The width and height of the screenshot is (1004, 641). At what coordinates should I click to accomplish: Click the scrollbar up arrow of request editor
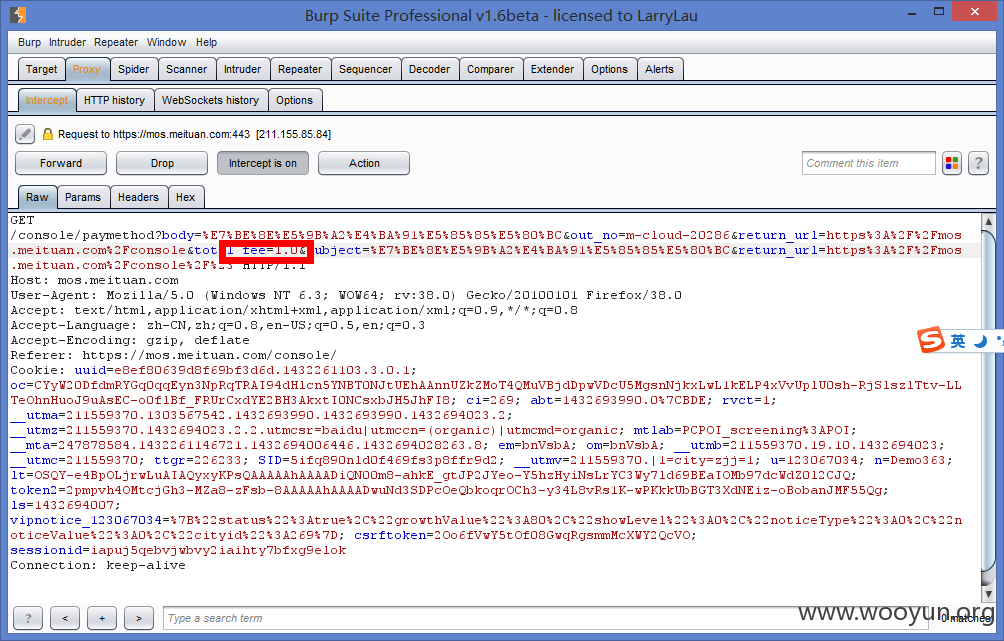[988, 221]
